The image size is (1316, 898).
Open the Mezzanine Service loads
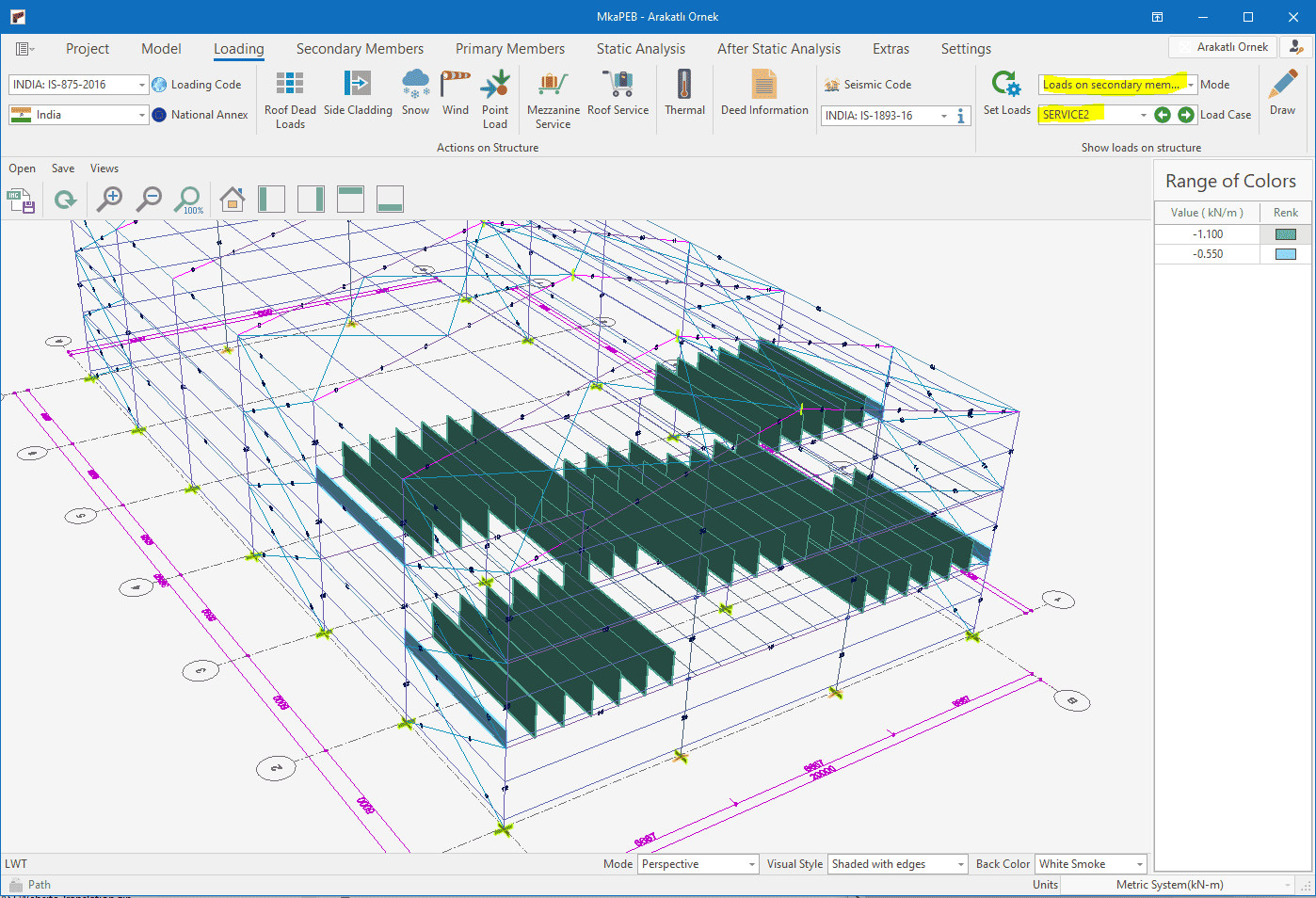[x=553, y=86]
